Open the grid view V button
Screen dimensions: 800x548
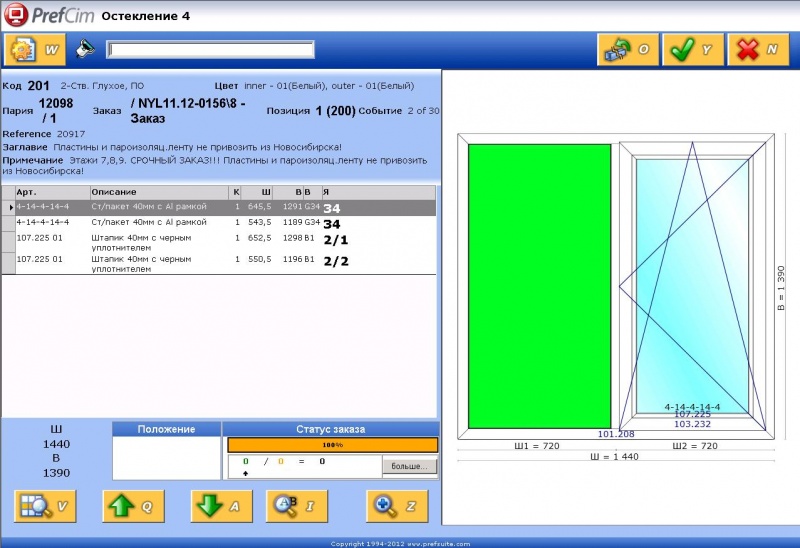coord(45,506)
